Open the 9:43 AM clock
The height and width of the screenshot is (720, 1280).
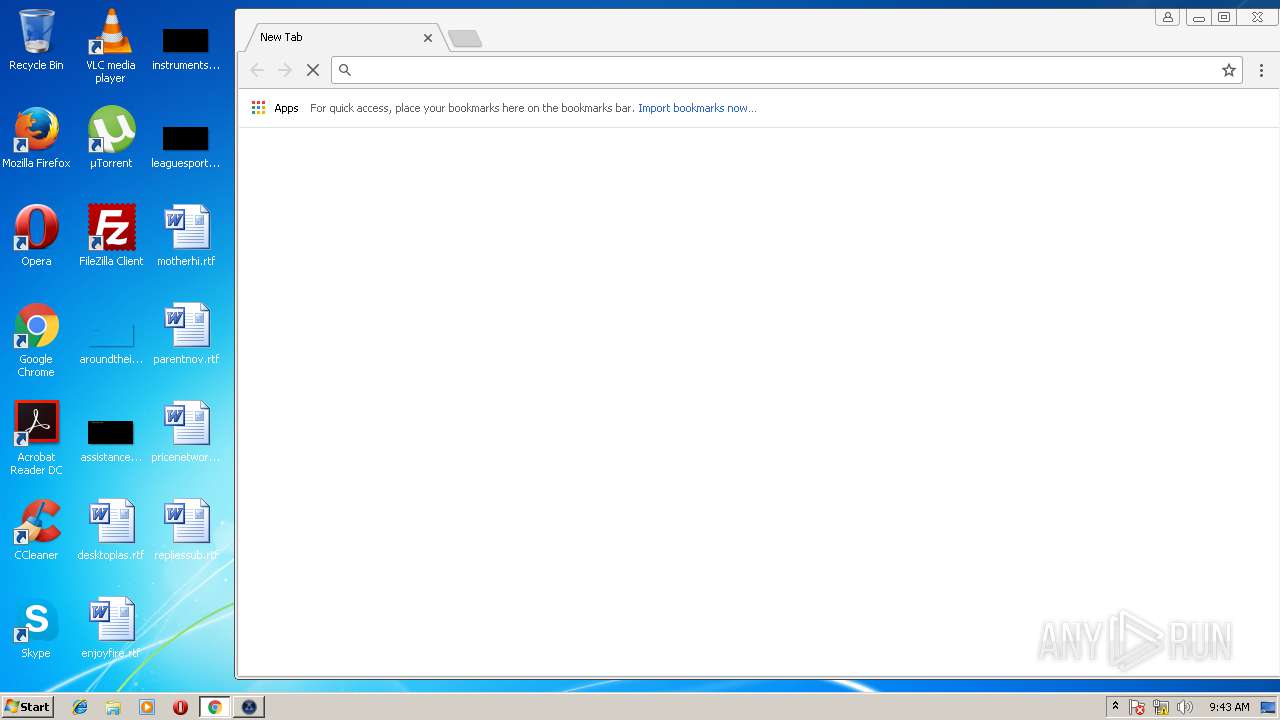click(1229, 707)
